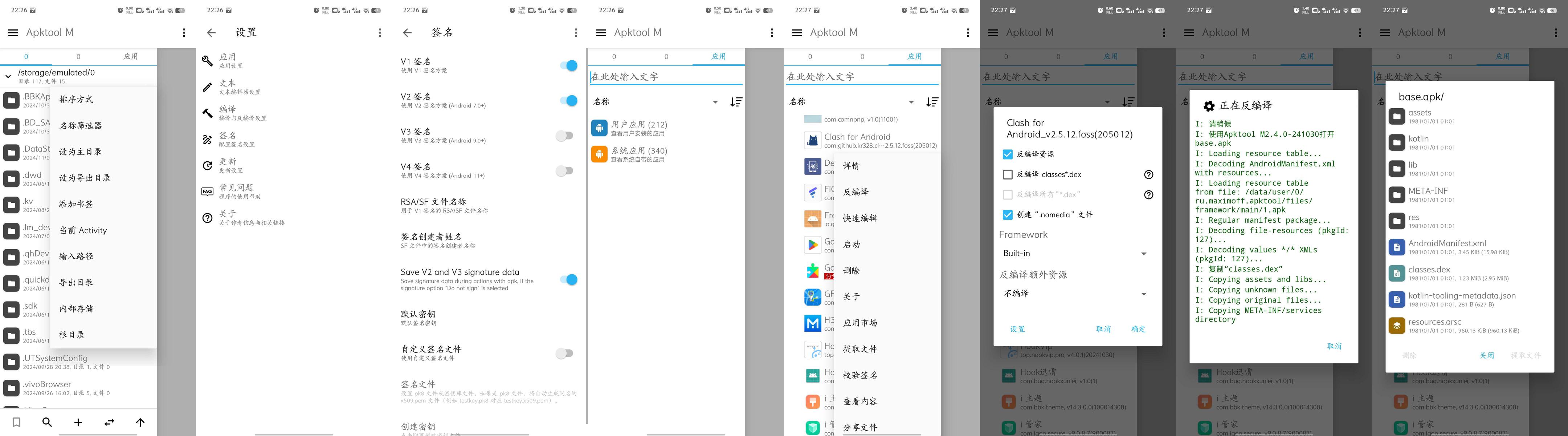Enable the 自定义签名文件 switch
This screenshot has height=436, width=1568.
click(565, 353)
